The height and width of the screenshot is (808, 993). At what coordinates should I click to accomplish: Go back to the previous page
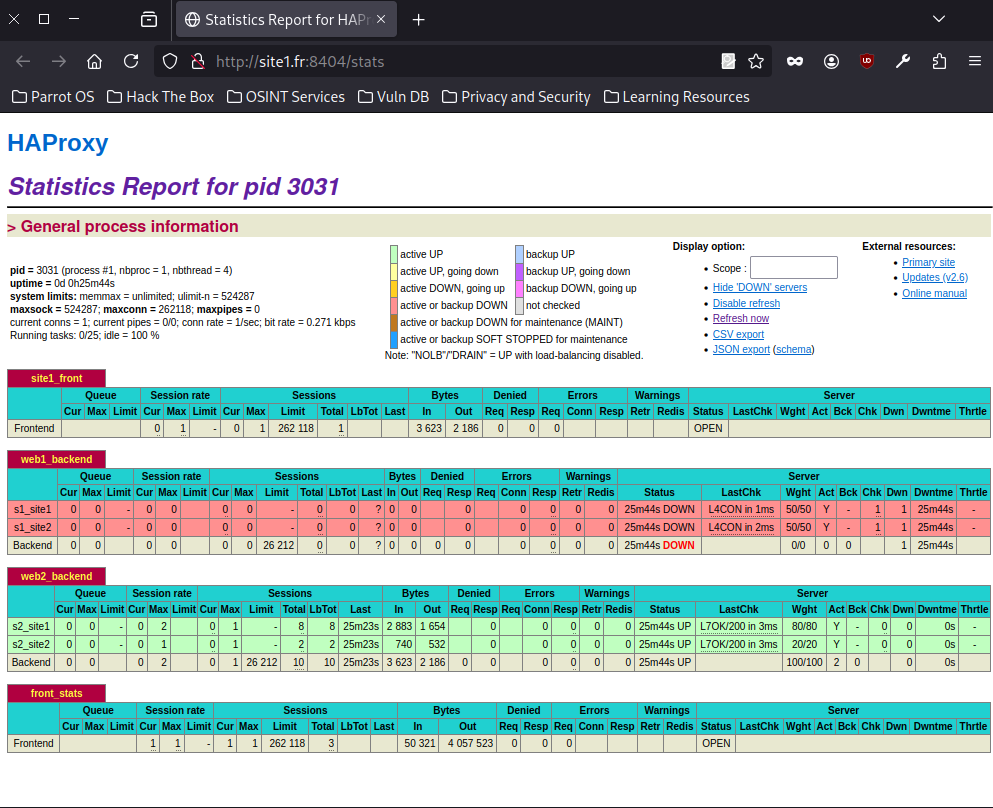23,61
